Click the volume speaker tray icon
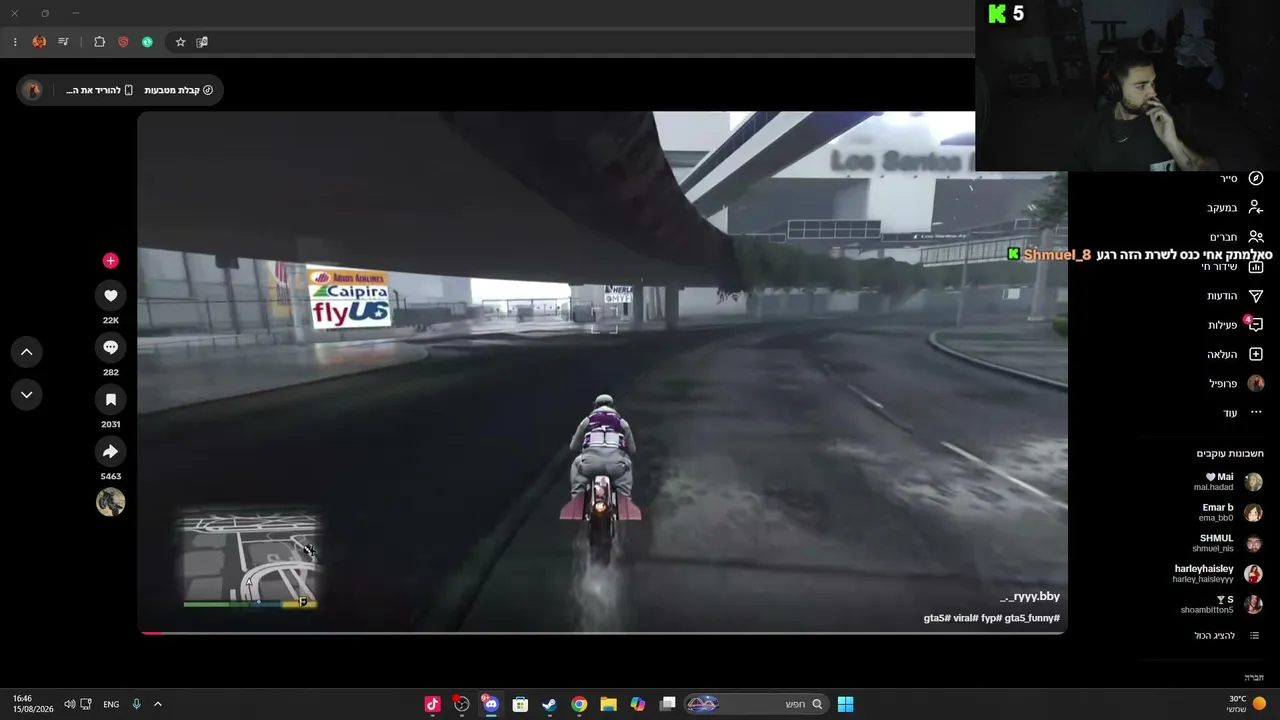1280x720 pixels. pos(69,704)
